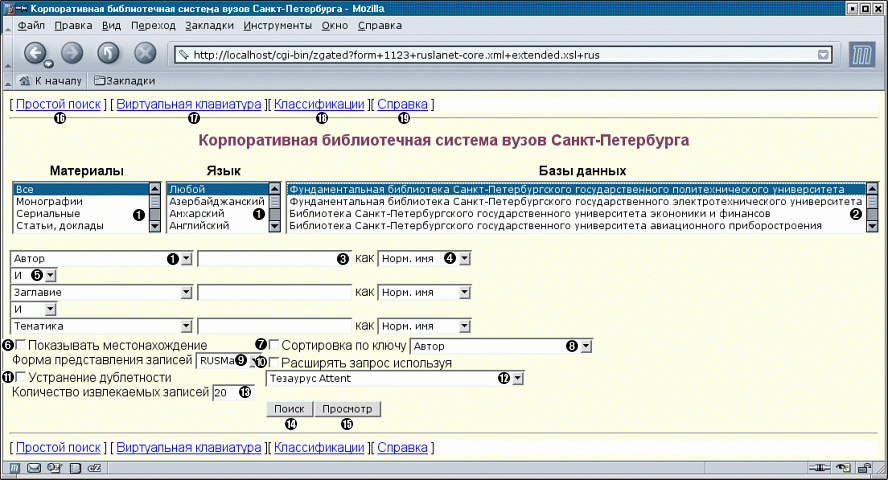
Task: Select 'Азербайджанский' in Язык list
Action: [x=217, y=202]
